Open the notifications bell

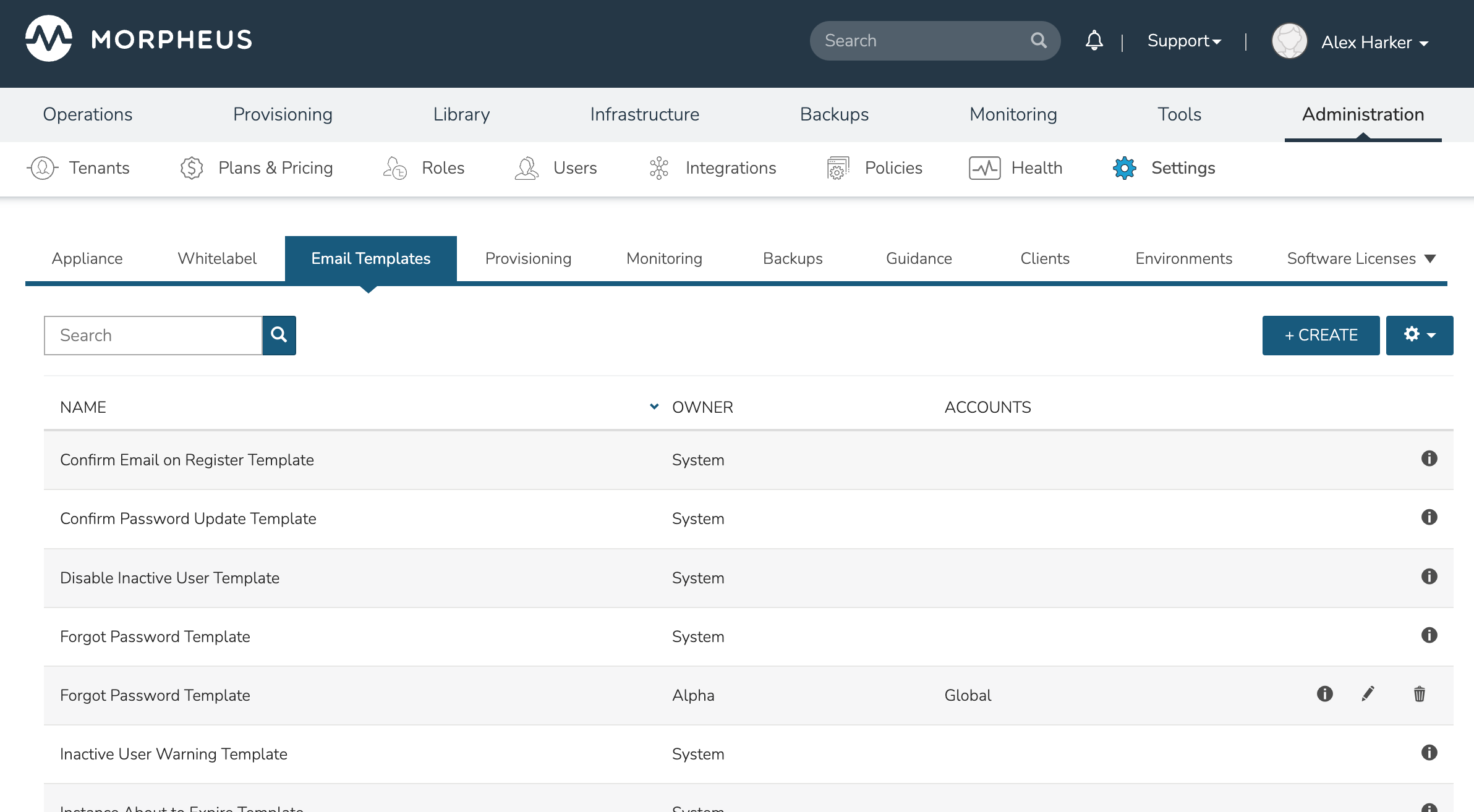point(1094,41)
